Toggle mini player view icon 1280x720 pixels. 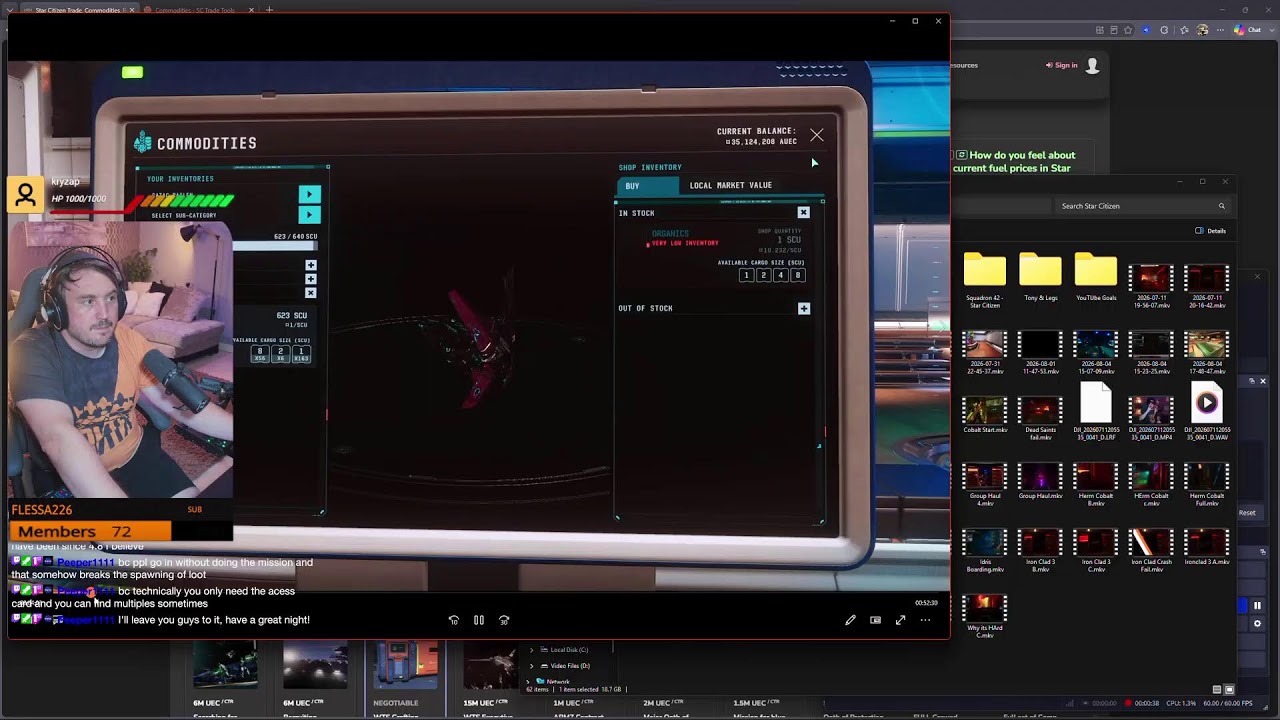click(x=875, y=620)
